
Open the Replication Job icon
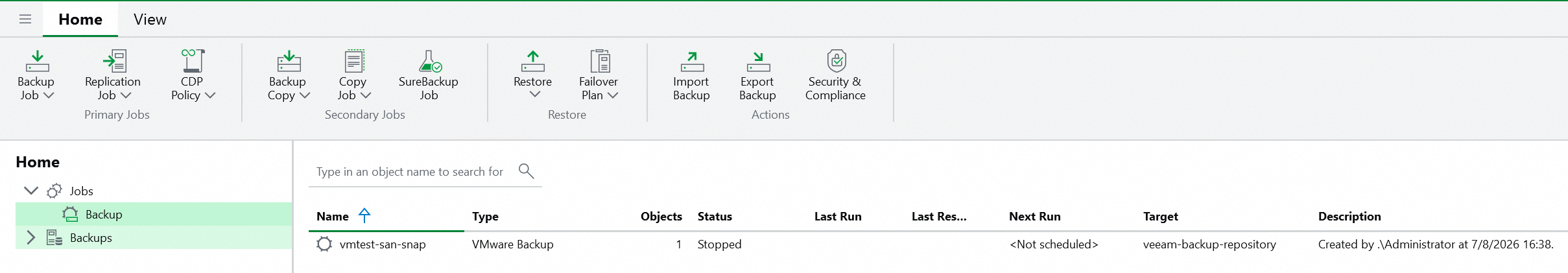(114, 61)
